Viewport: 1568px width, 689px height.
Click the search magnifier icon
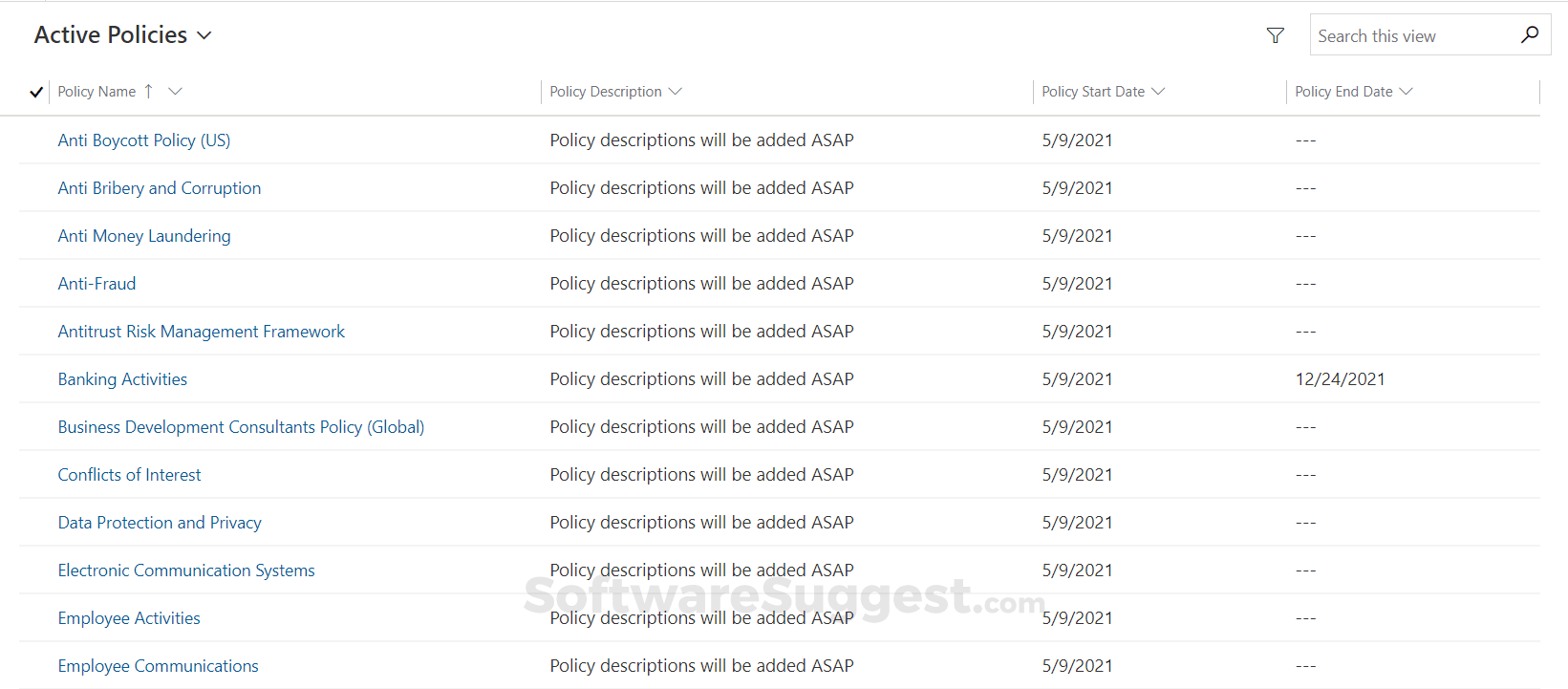(1529, 35)
